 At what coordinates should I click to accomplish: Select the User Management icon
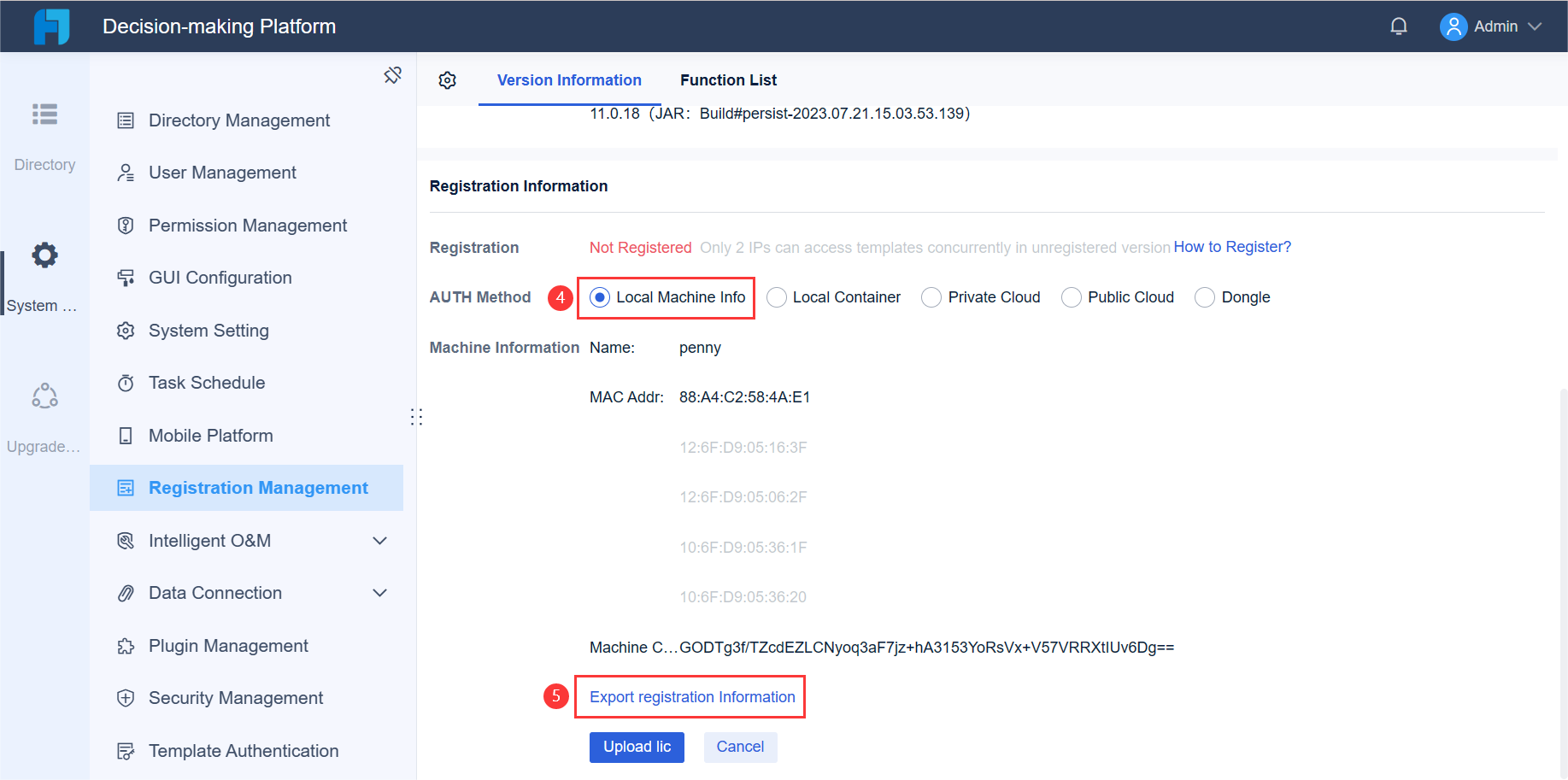tap(126, 172)
